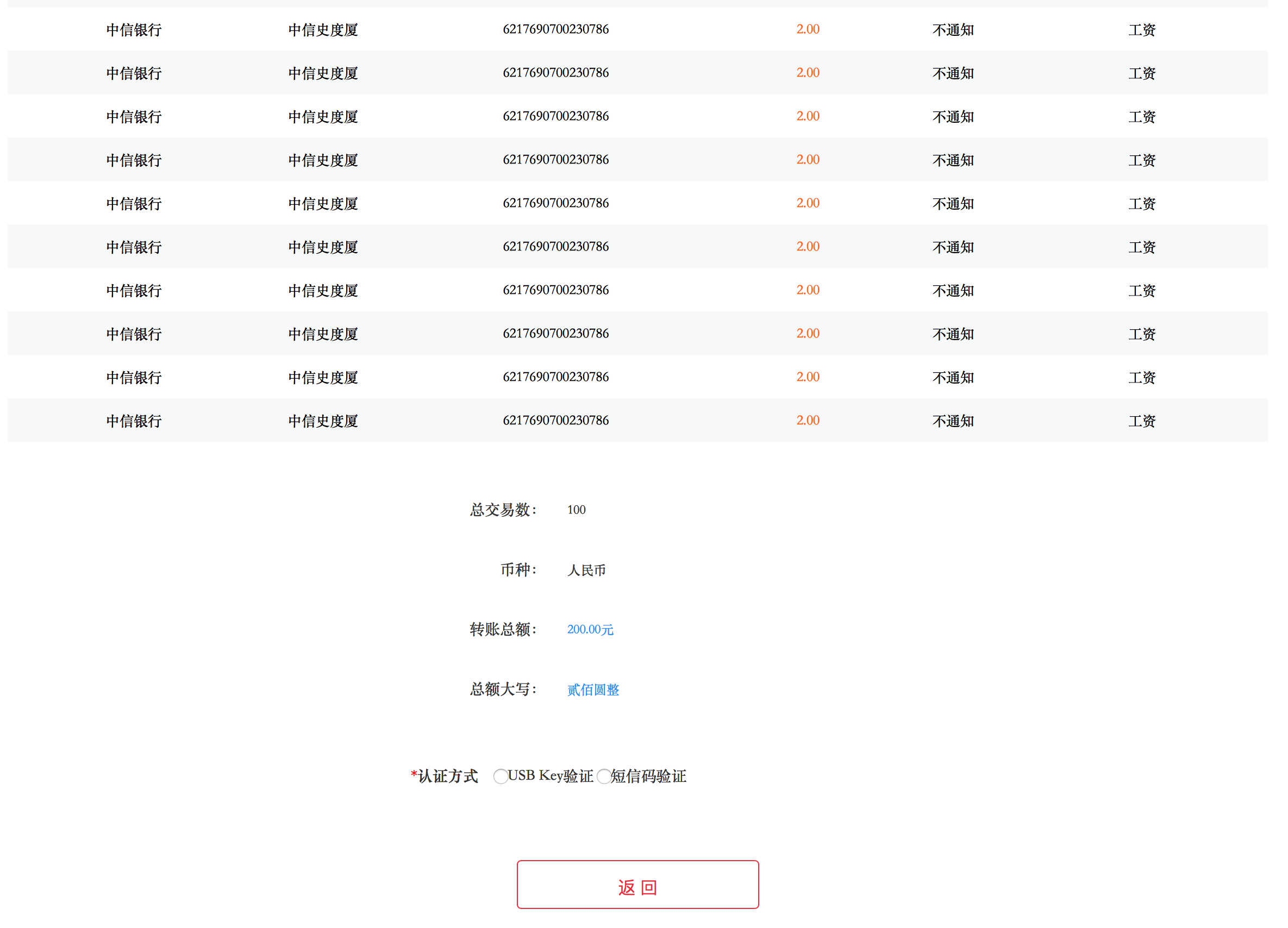Click the 总额大写 label
The image size is (1288, 928).
coord(503,689)
